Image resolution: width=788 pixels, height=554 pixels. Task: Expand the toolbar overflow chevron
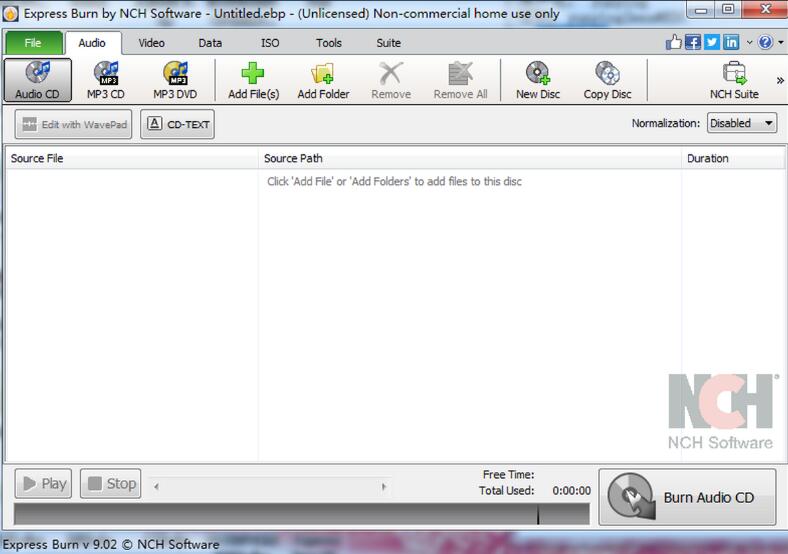[780, 80]
